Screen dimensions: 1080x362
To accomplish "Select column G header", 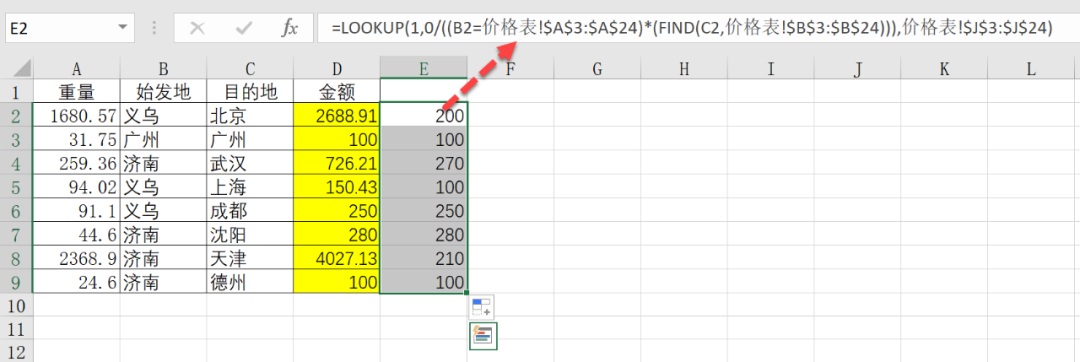I will (x=597, y=68).
